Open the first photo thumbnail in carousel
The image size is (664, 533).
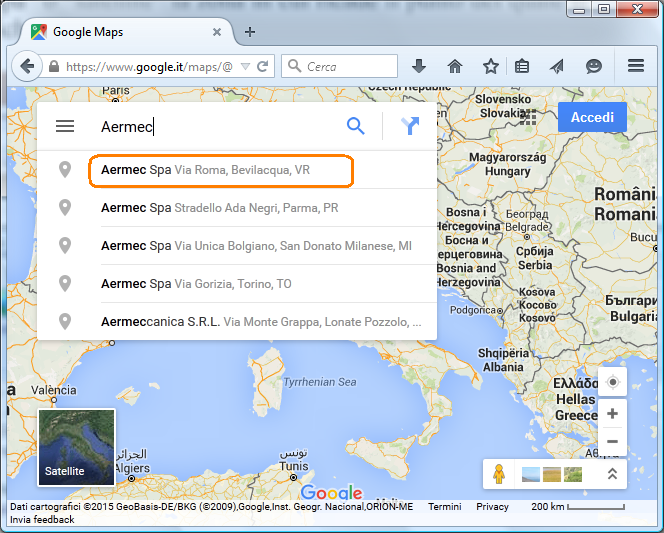coord(531,474)
